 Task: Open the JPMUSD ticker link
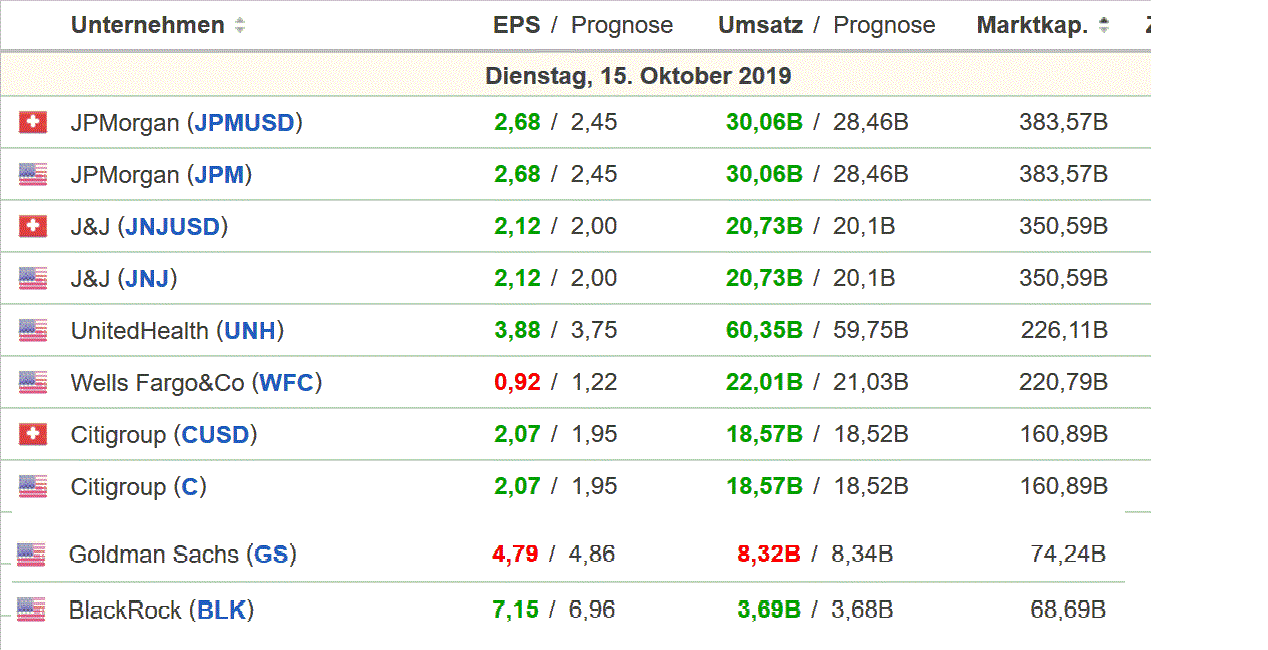pyautogui.click(x=245, y=123)
